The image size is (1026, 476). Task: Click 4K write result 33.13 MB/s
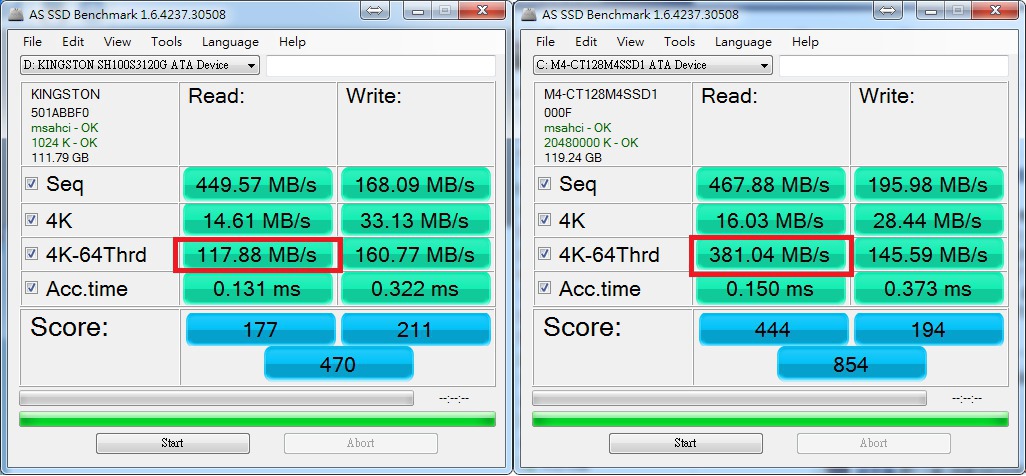pyautogui.click(x=416, y=220)
